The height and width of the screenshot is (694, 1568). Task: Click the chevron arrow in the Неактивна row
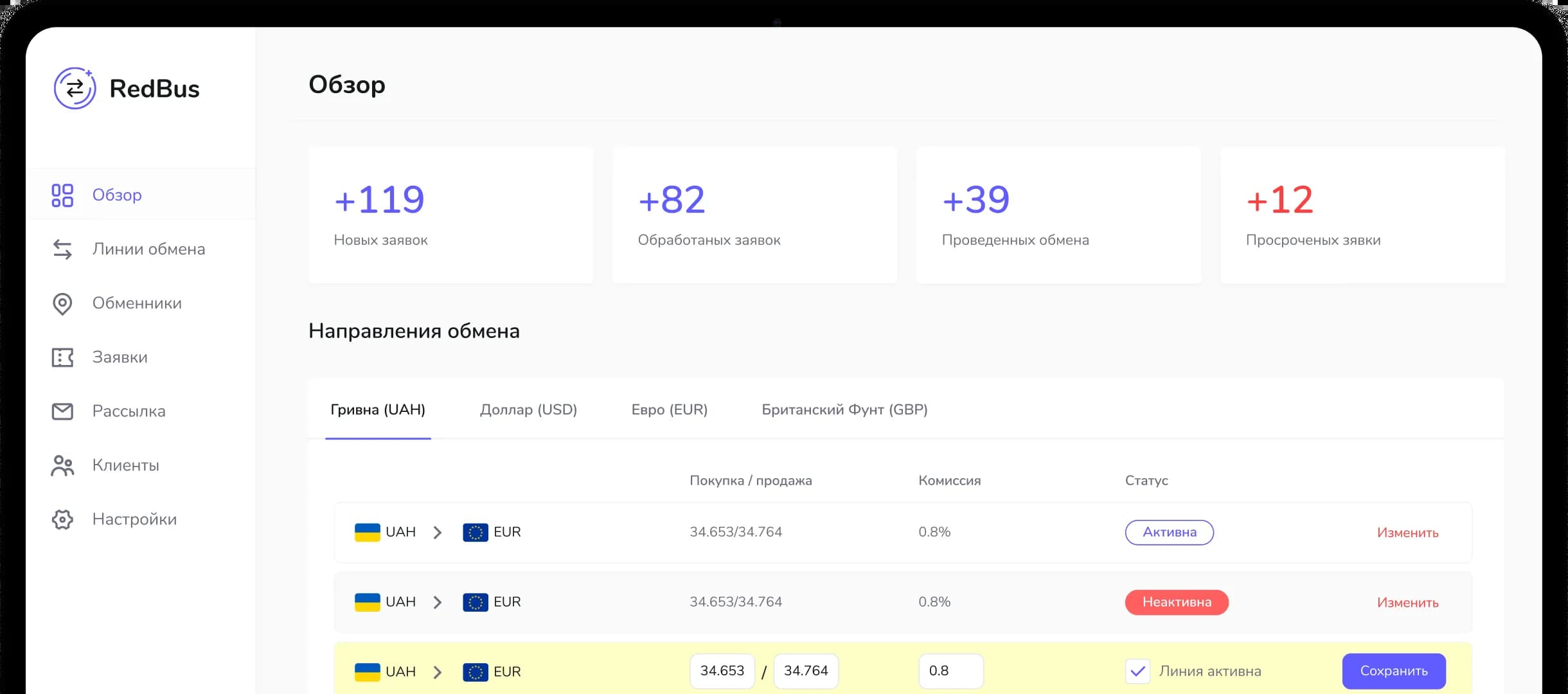pos(438,603)
